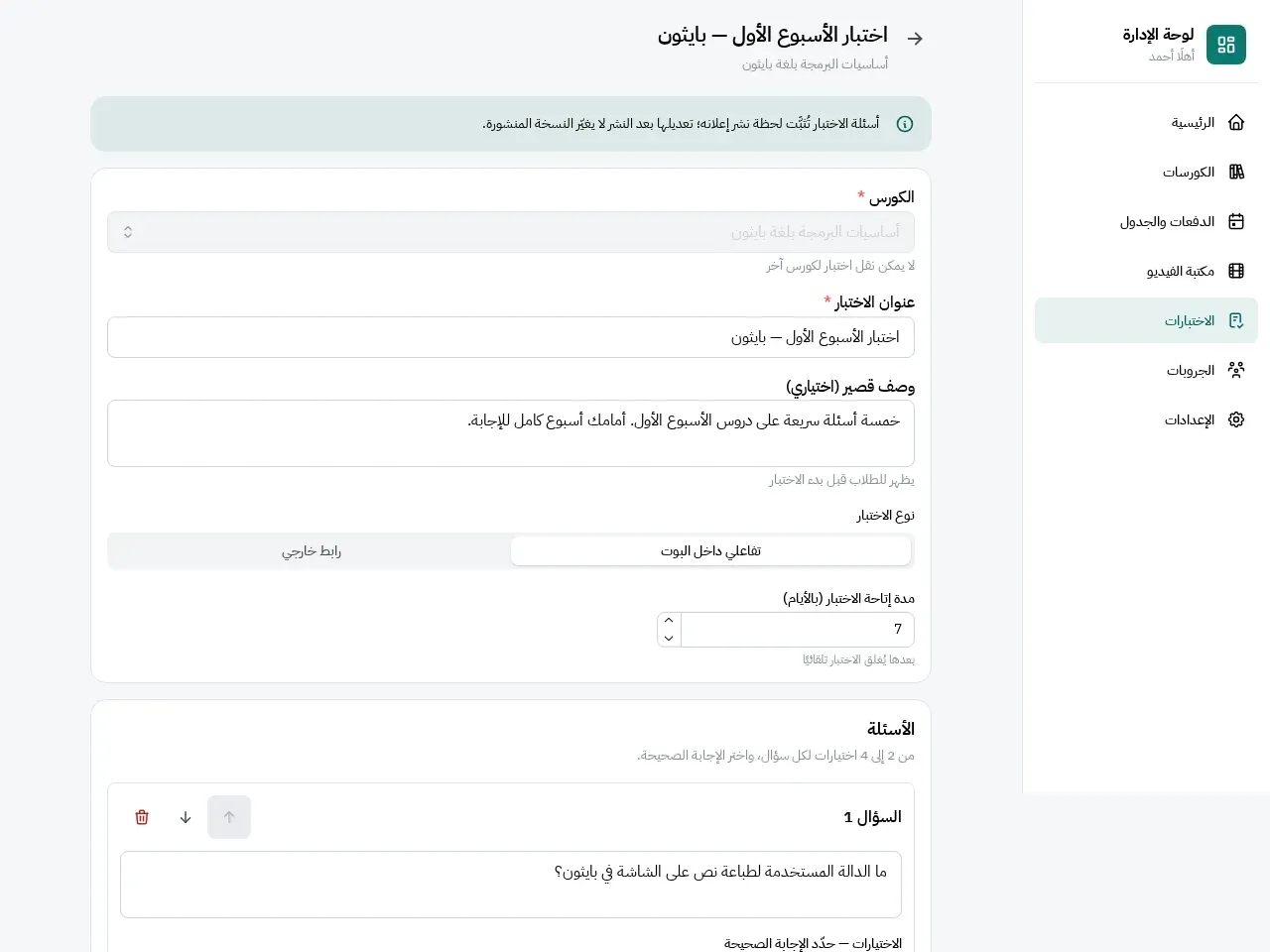Open the الكورس course dropdown
This screenshot has width=1270, height=952.
(x=511, y=232)
